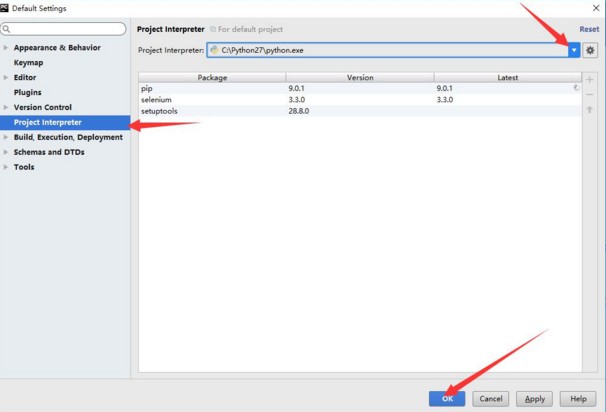Click the Cancel button
The image size is (606, 412).
490,398
